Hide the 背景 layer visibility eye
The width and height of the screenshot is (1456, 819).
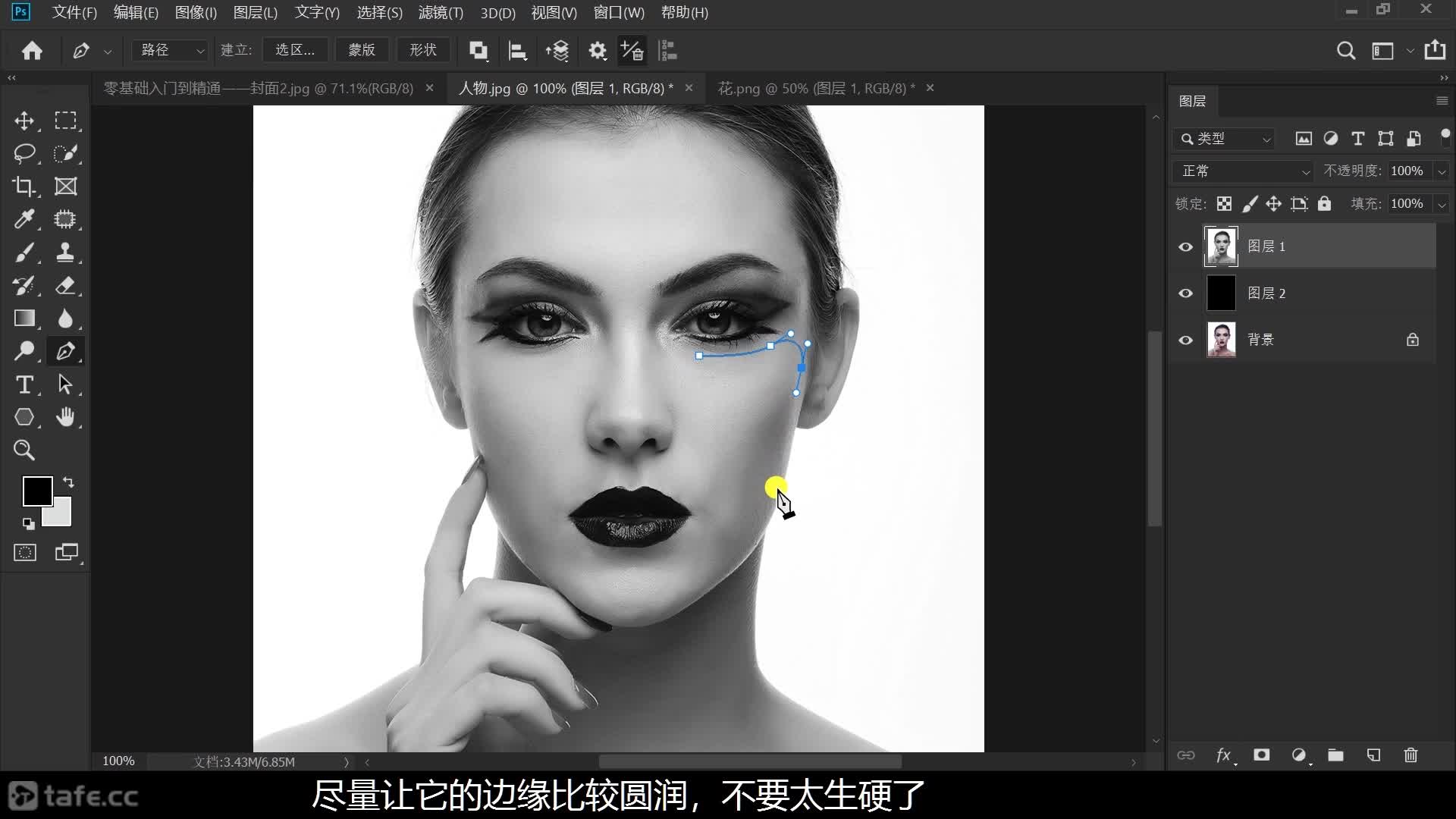click(1186, 340)
